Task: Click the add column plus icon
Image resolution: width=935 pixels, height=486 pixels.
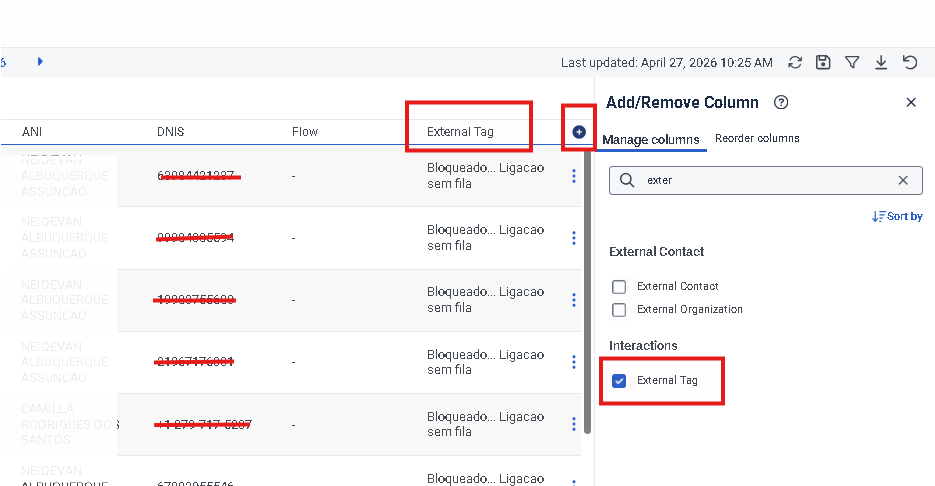Action: click(579, 132)
